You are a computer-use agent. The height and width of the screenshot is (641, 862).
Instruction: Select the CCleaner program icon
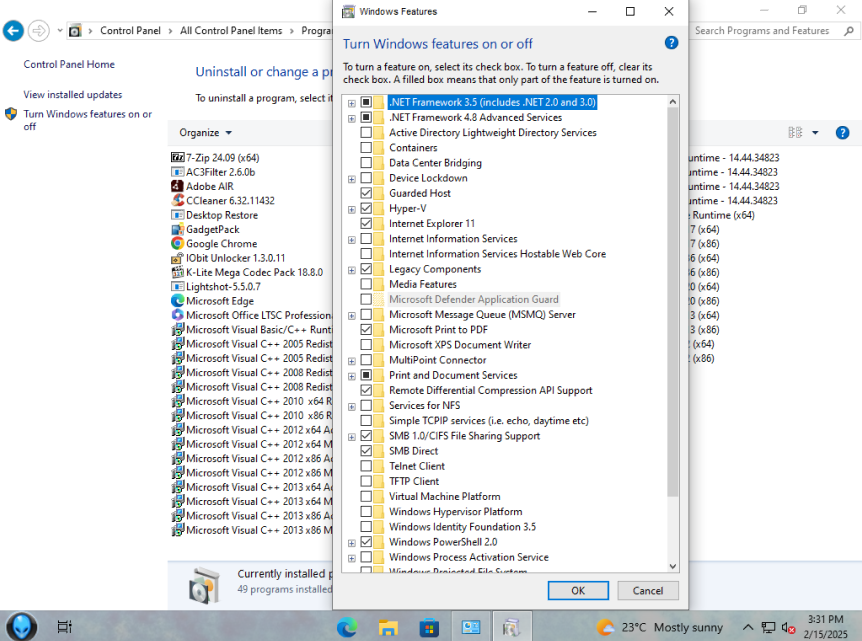[x=178, y=201]
